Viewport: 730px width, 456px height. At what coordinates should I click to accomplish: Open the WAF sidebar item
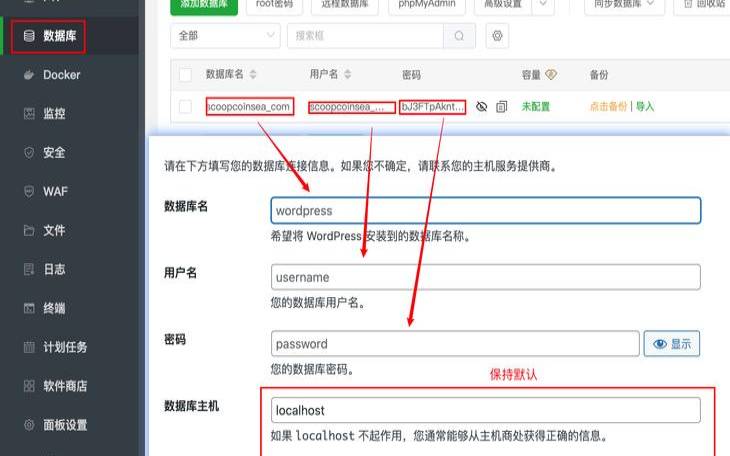pos(55,191)
